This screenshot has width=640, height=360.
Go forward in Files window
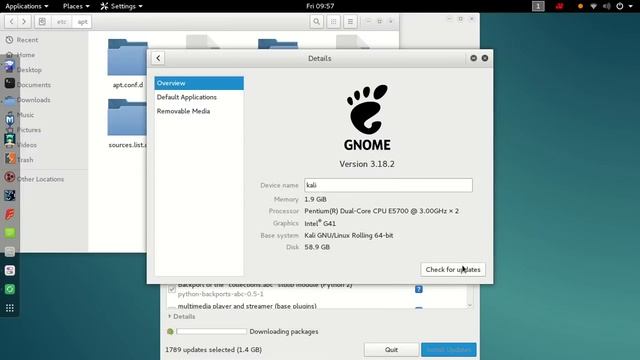24,22
